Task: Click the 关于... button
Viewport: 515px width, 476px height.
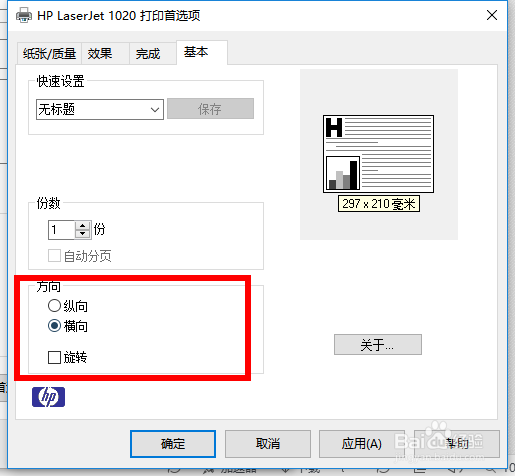Action: coord(378,345)
